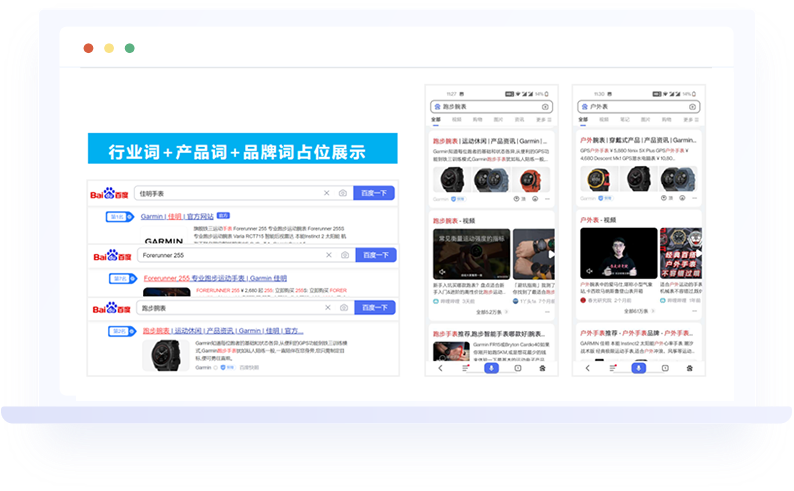Click 百度一下 beside the desktop 跑步腕表 query
Viewport: 794px width, 491px height.
[x=375, y=308]
